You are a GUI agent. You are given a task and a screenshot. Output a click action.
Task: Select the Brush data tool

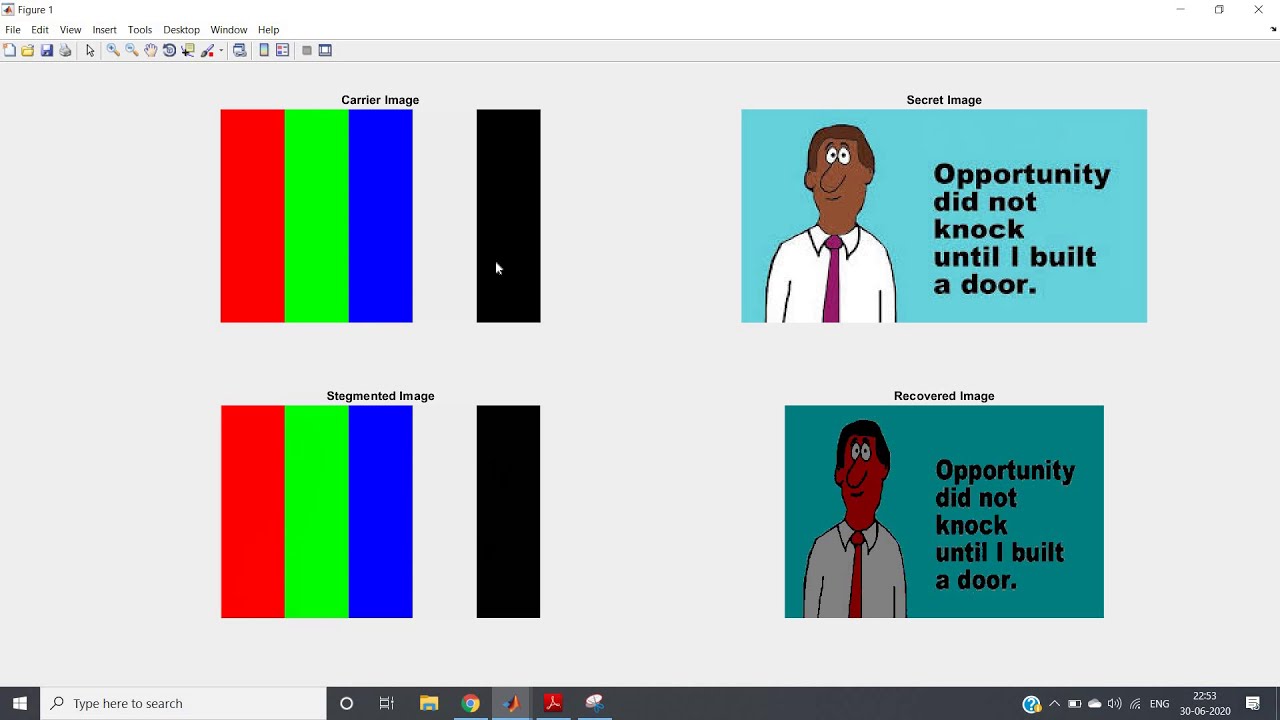click(x=208, y=50)
